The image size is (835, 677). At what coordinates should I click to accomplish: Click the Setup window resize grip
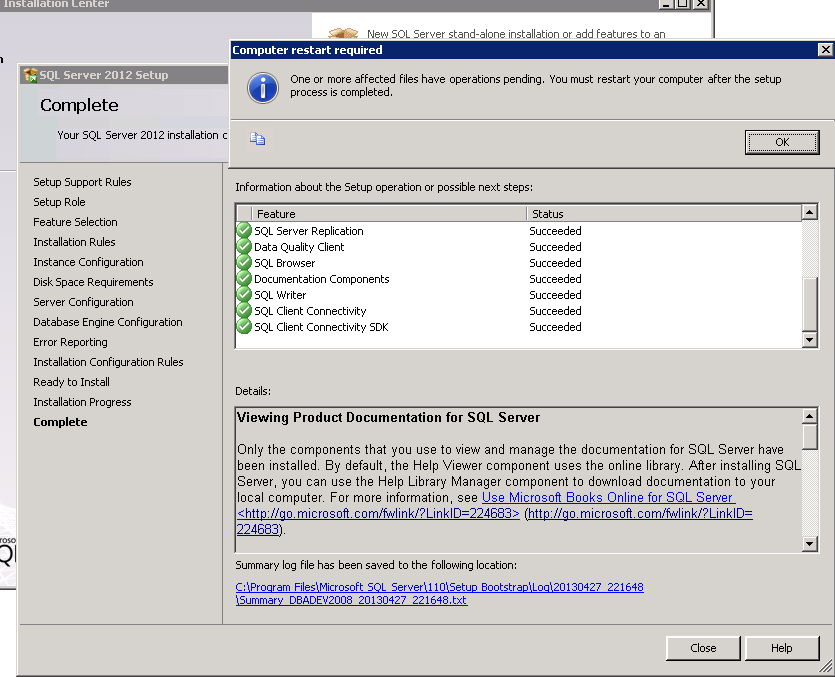pyautogui.click(x=825, y=666)
